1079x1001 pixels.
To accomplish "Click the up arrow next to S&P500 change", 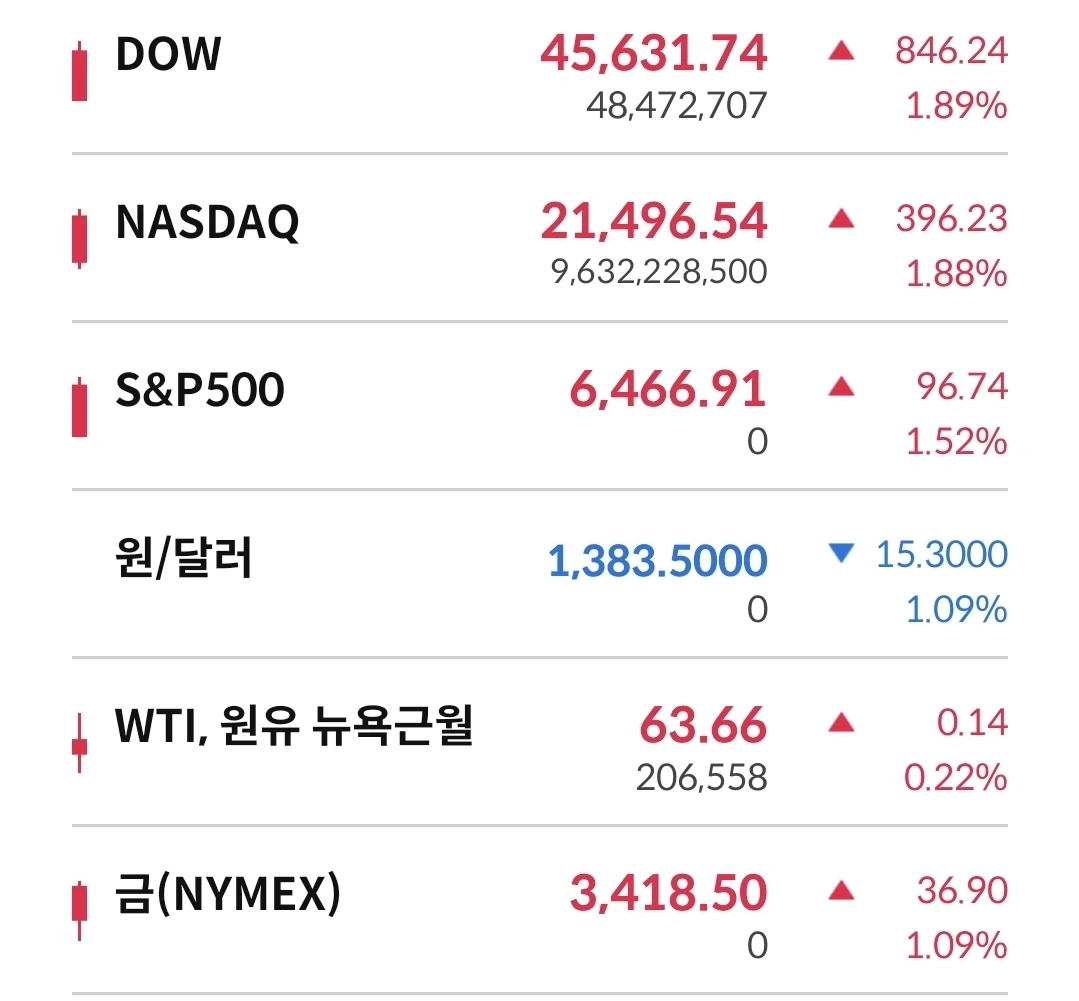I will [841, 387].
